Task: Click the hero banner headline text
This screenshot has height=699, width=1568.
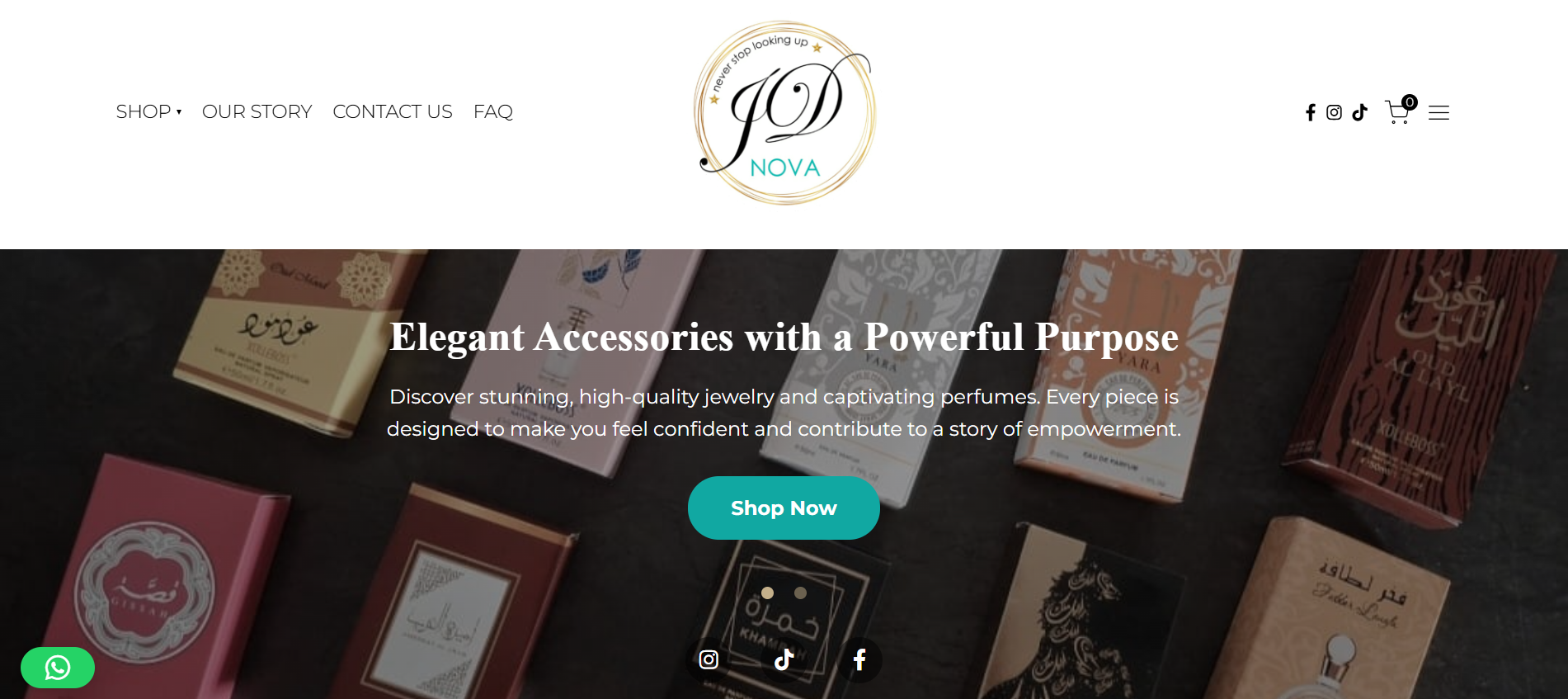Action: tap(784, 337)
